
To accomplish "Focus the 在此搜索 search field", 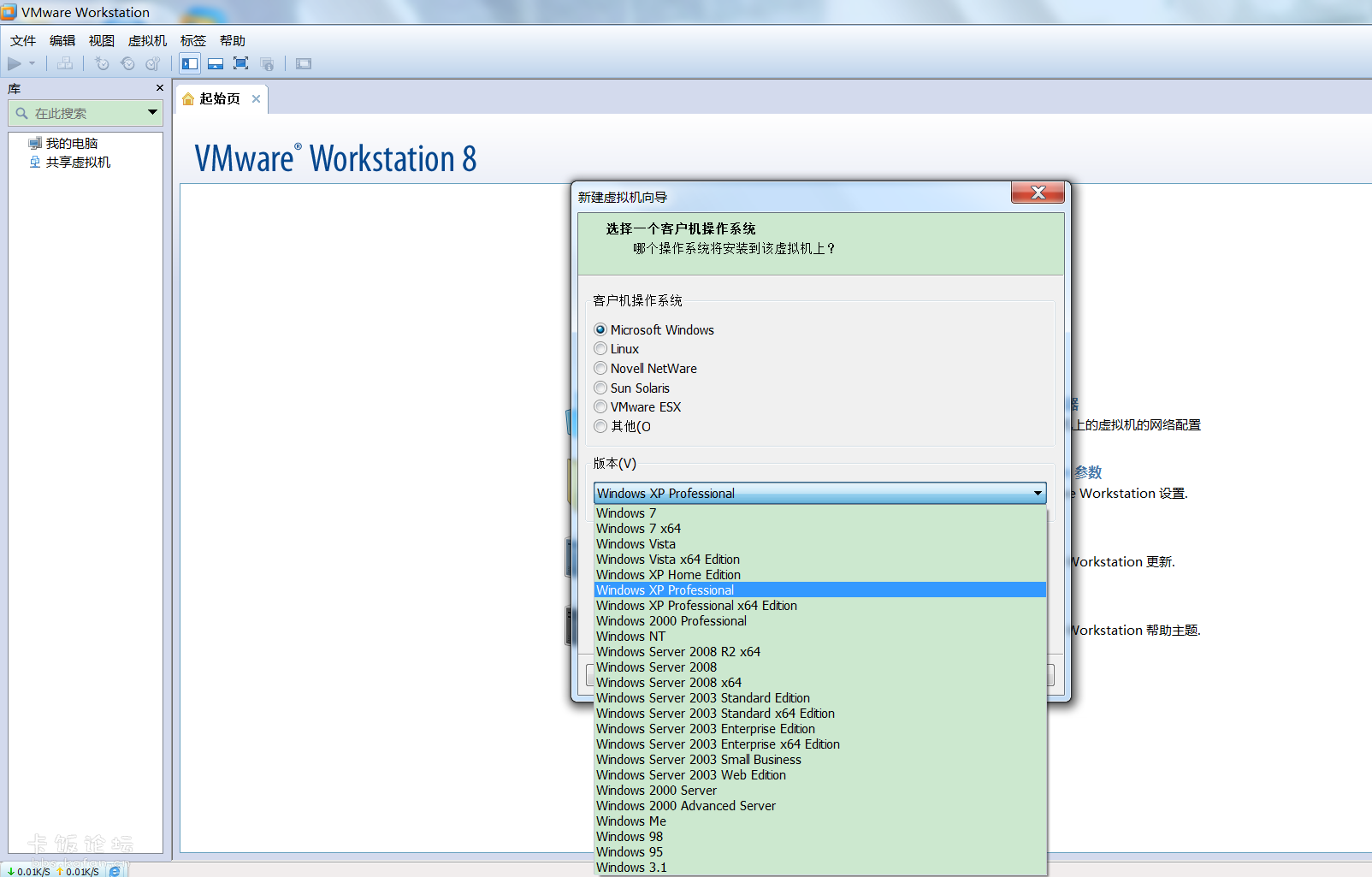I will point(86,113).
